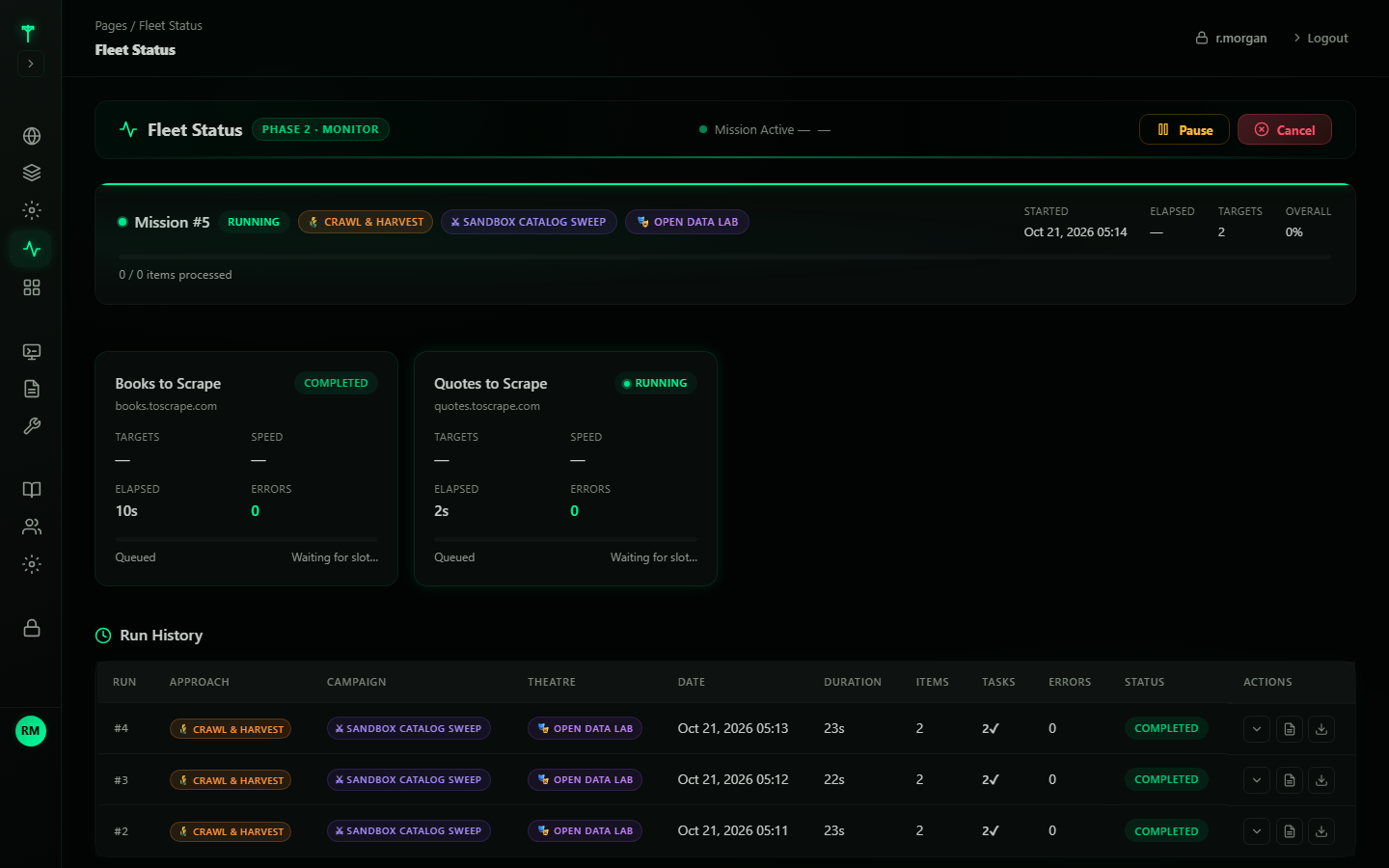Image resolution: width=1389 pixels, height=868 pixels.
Task: Click the Crawl & Harvest tag on Mission #5
Action: coord(366,222)
